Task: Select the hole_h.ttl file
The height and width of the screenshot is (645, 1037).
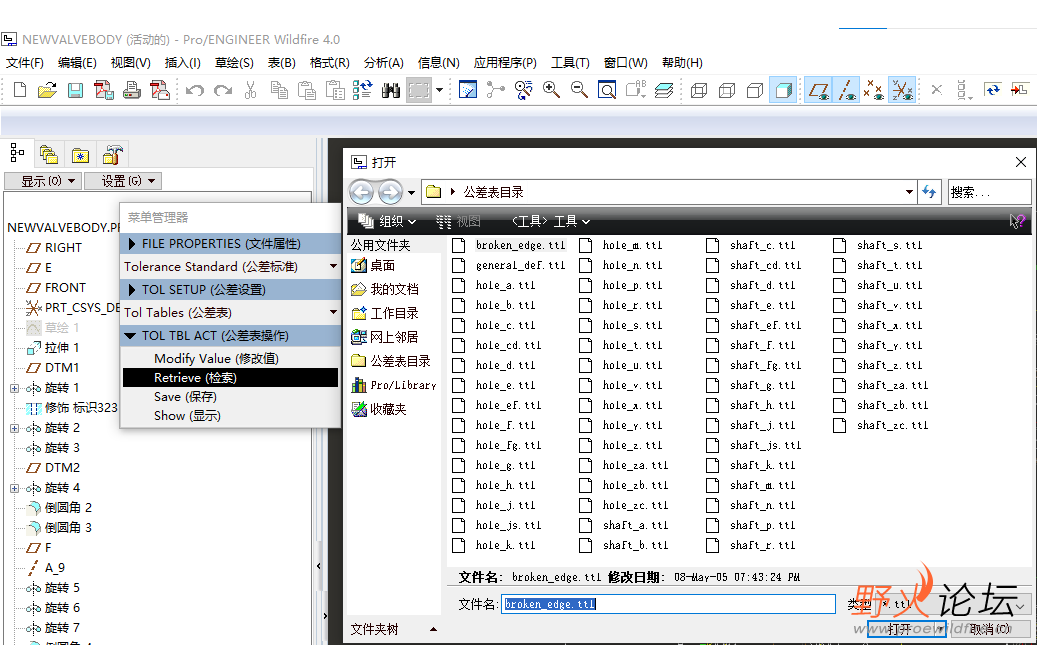Action: click(x=505, y=486)
